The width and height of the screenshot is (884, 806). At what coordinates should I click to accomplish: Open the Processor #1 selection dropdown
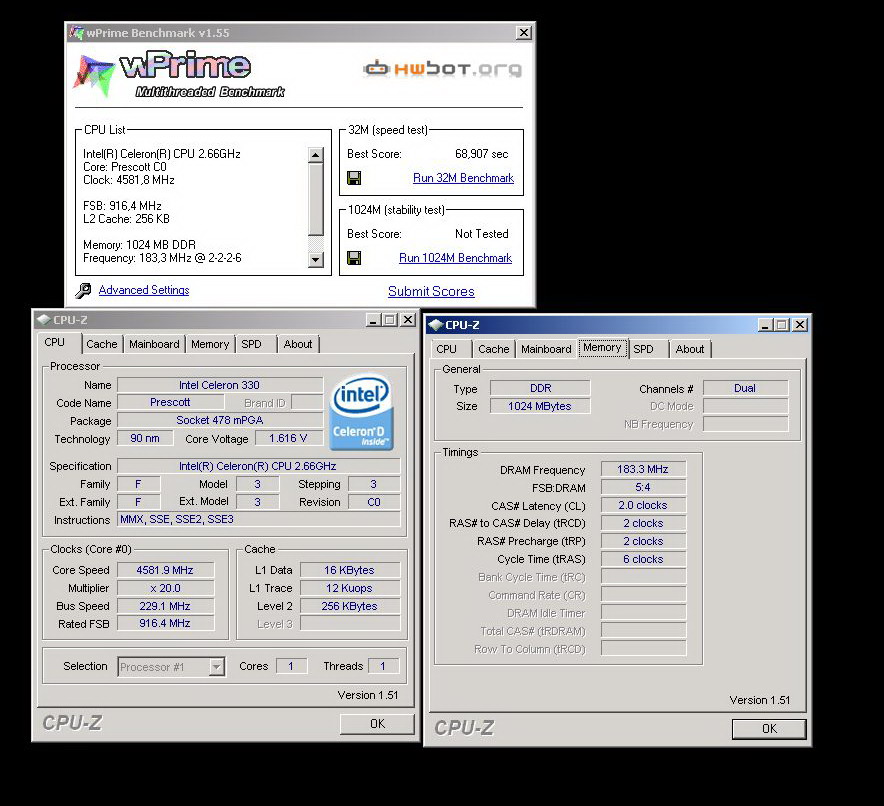(216, 667)
